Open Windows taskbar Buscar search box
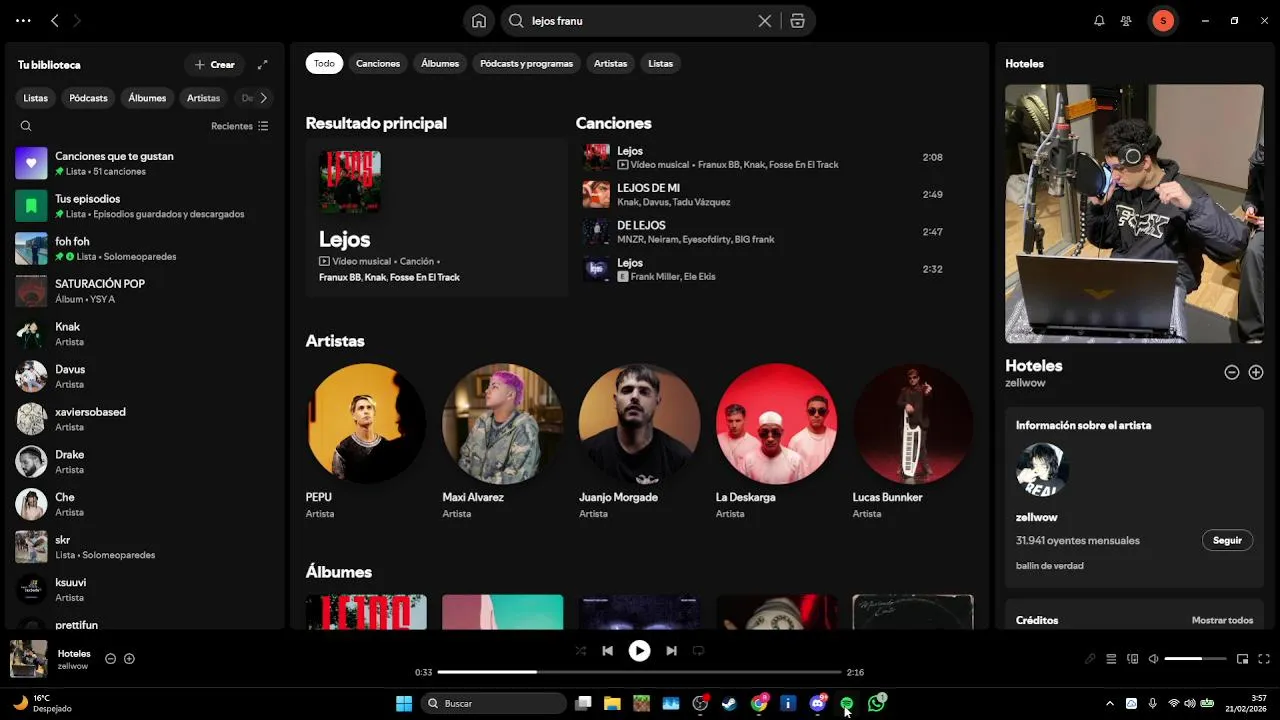 494,704
